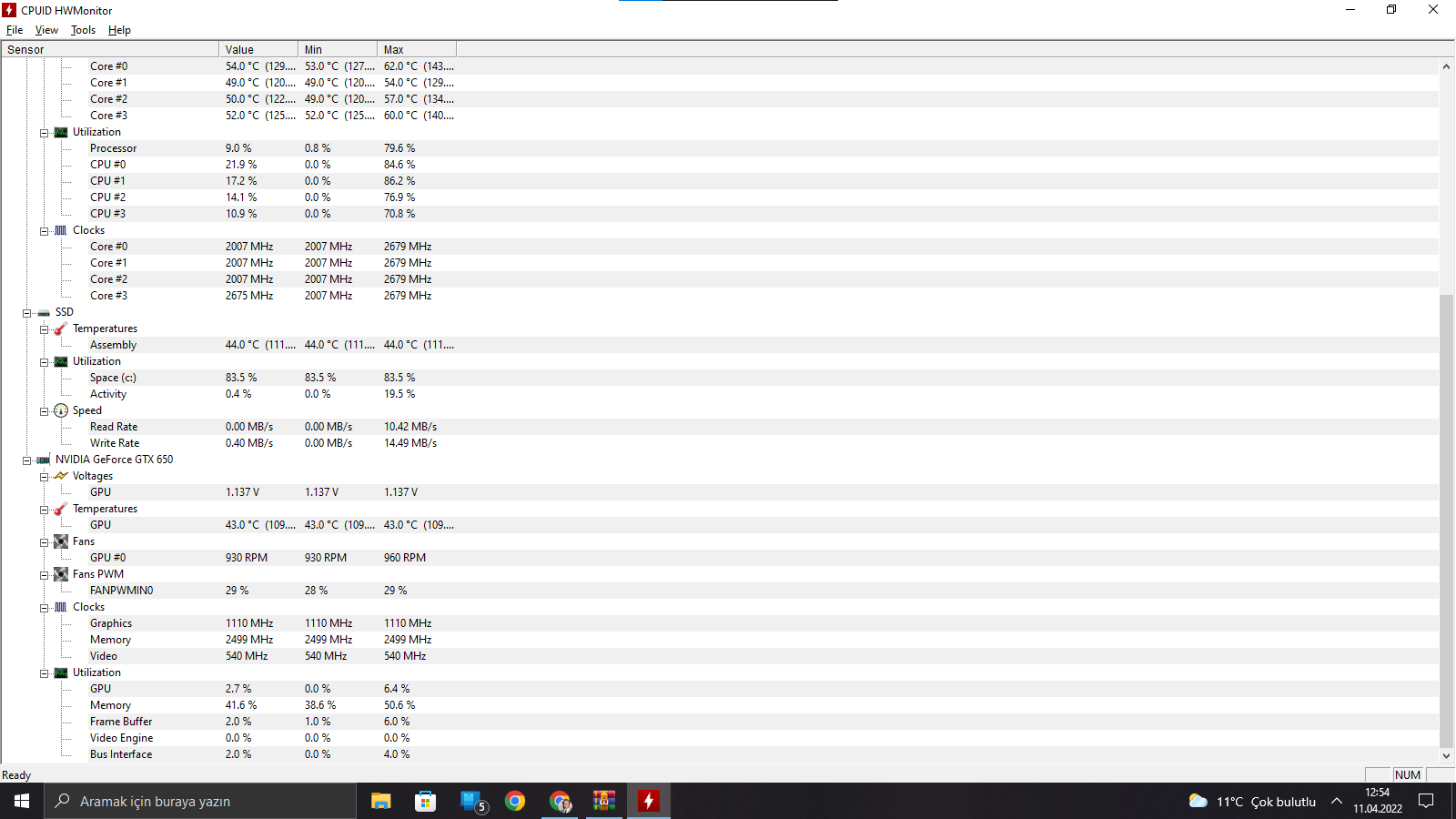Click the Value column header
The width and height of the screenshot is (1456, 819).
coord(258,49)
